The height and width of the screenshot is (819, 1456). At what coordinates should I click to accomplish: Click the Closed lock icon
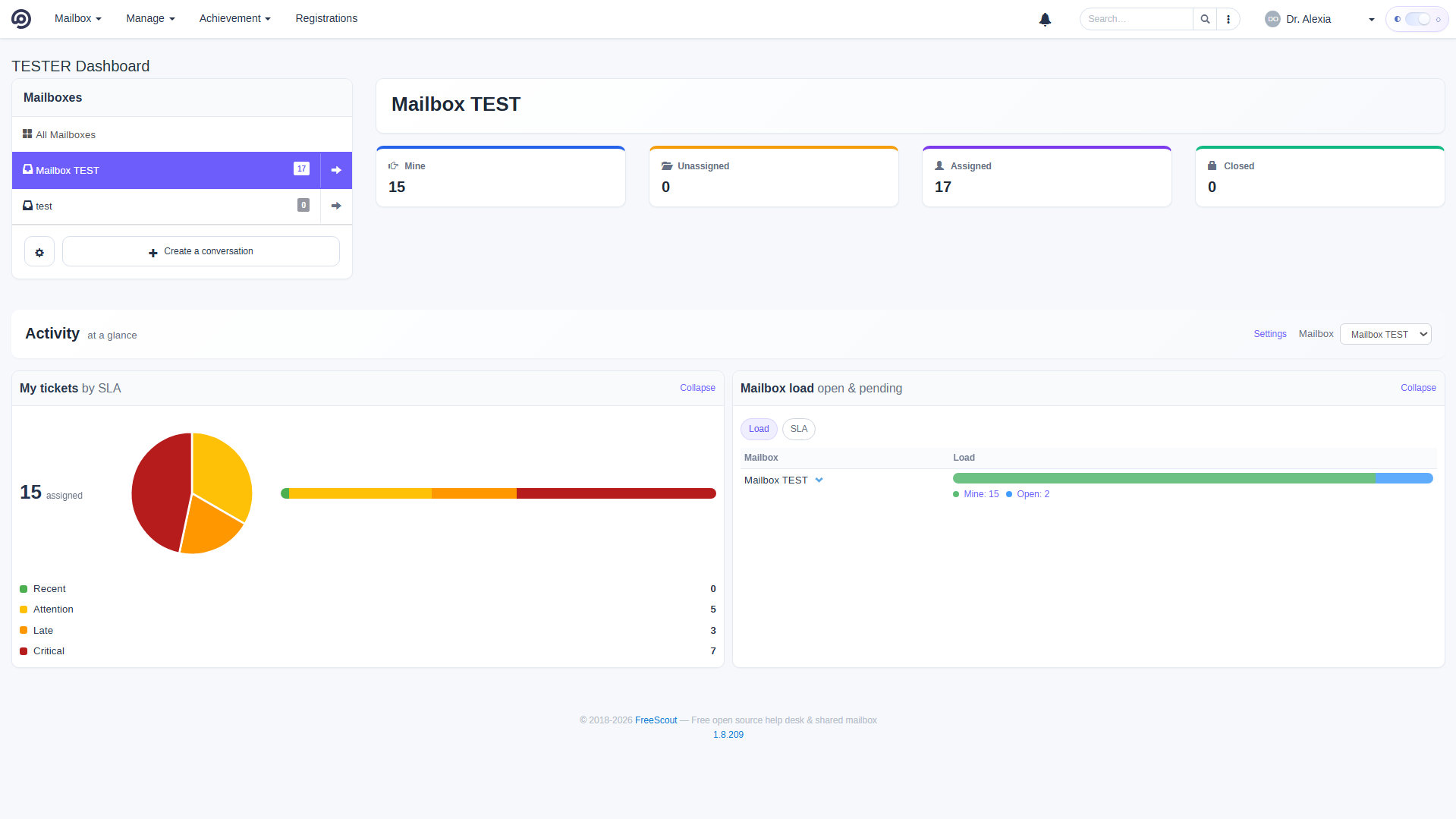click(x=1212, y=165)
